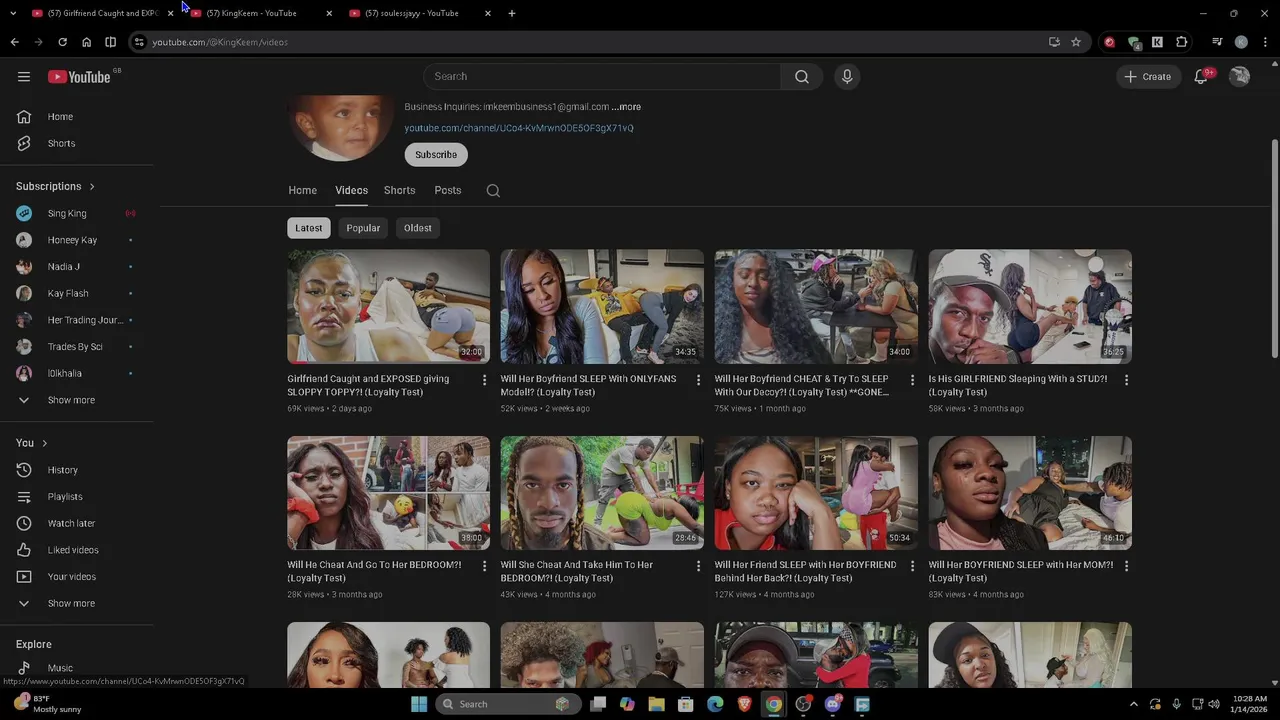Viewport: 1280px width, 720px height.
Task: Open options for Girlfriend Caught and EXPOSED video
Action: [x=484, y=380]
